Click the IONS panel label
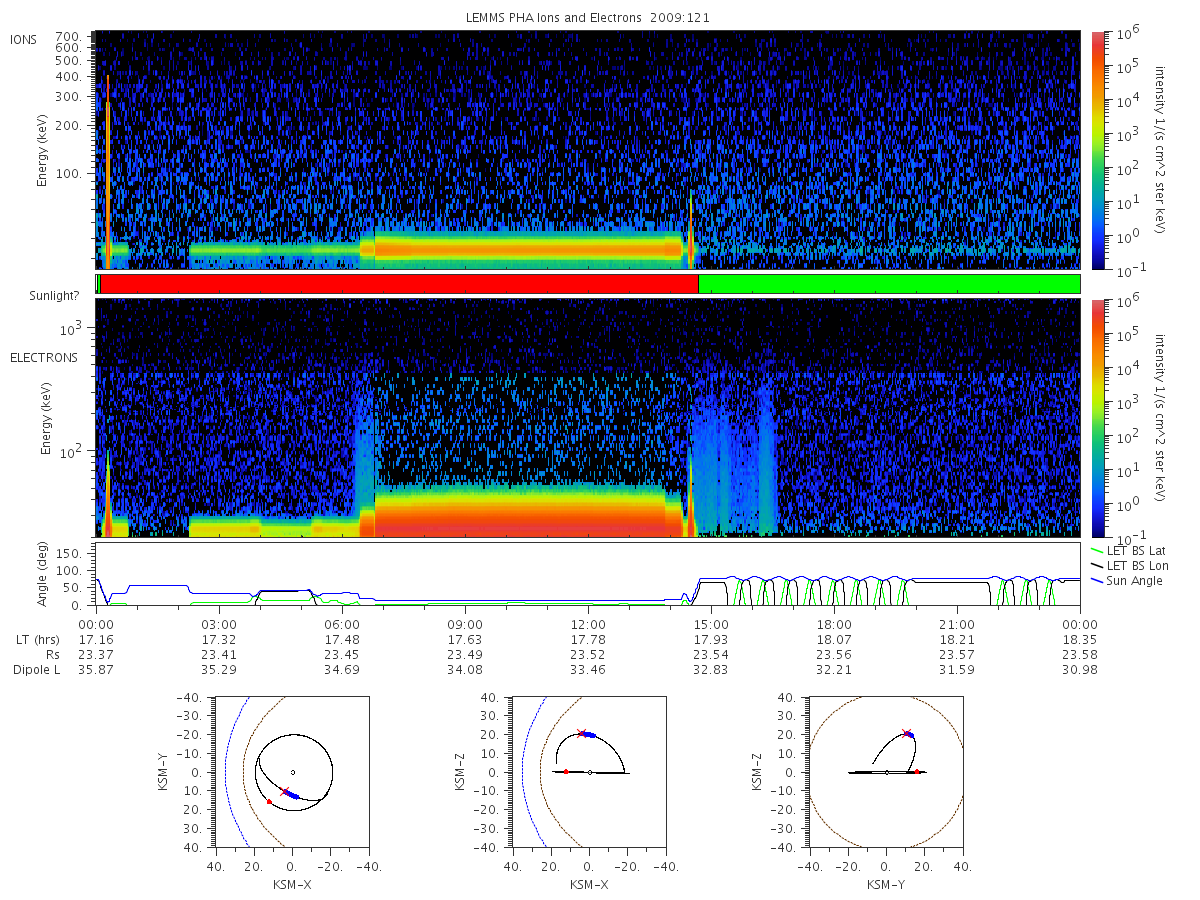 pyautogui.click(x=24, y=39)
